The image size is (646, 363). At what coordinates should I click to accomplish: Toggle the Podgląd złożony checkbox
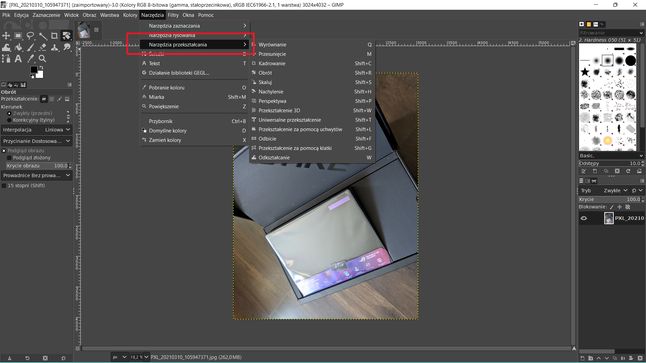pos(9,158)
